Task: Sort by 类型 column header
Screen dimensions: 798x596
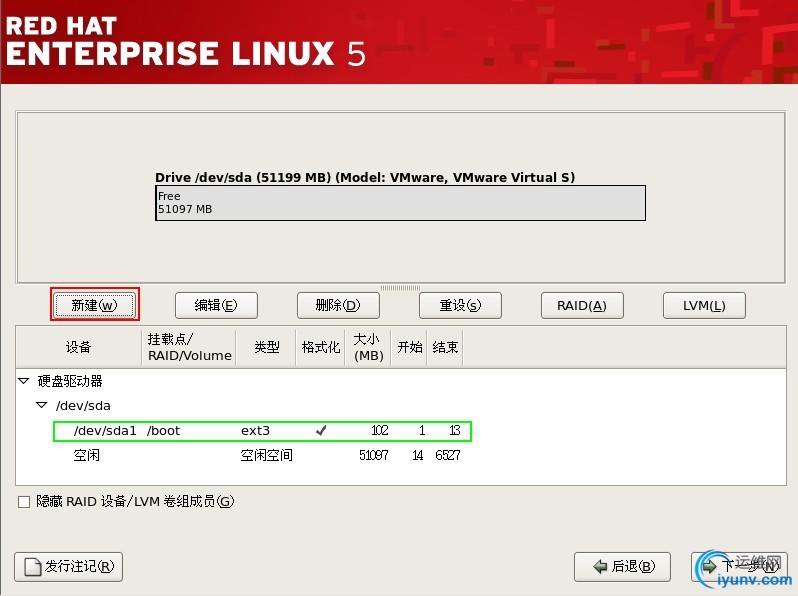Action: point(266,347)
